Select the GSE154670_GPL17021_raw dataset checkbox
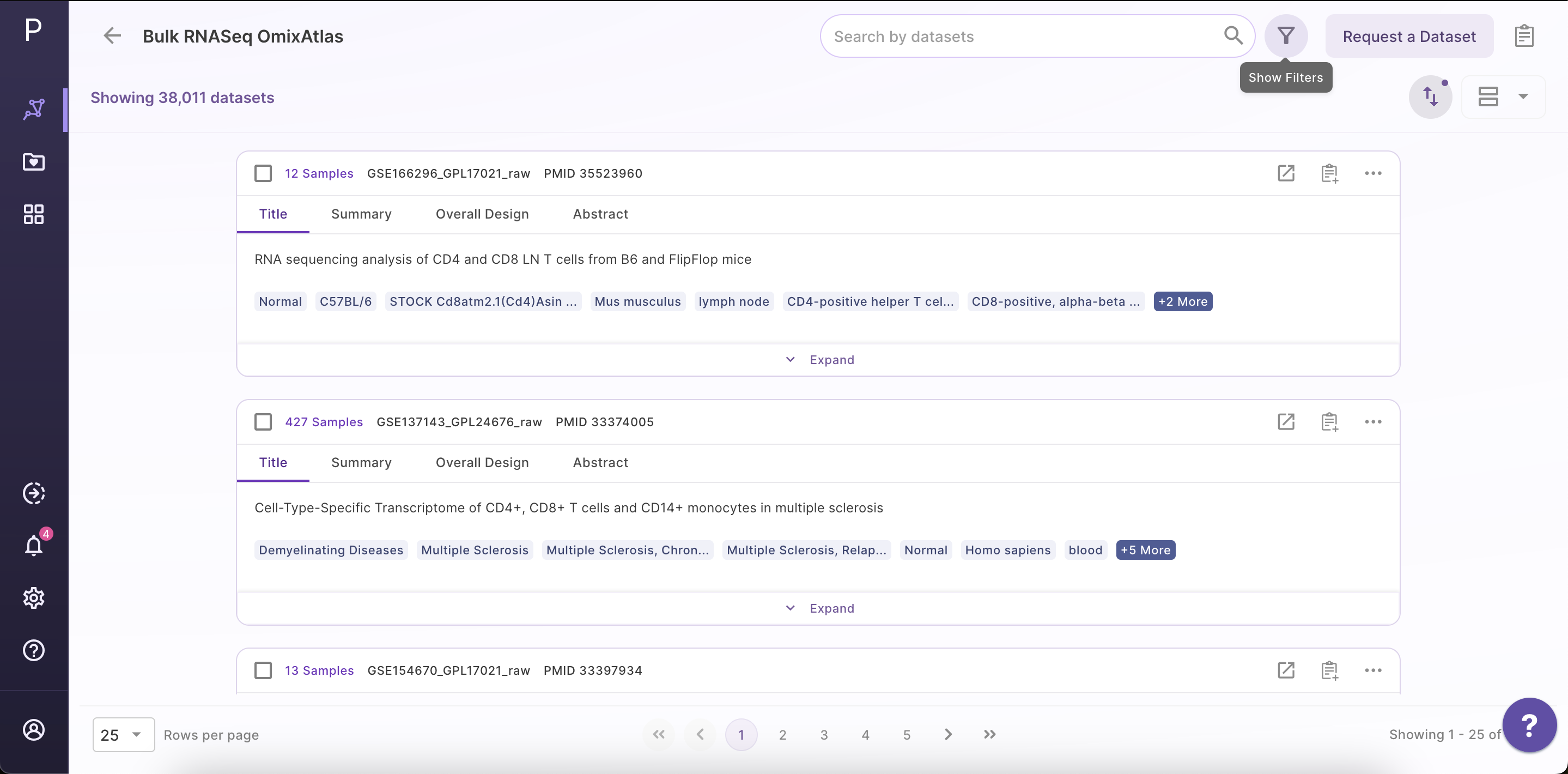 pos(263,670)
